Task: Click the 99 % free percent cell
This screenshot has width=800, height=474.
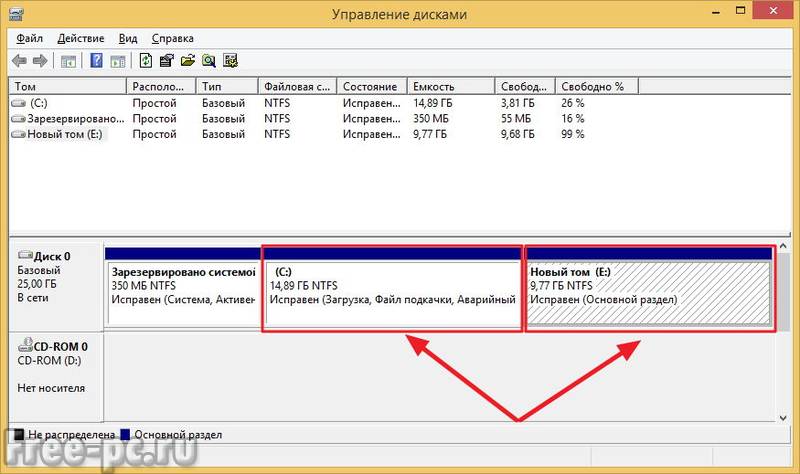Action: click(572, 135)
